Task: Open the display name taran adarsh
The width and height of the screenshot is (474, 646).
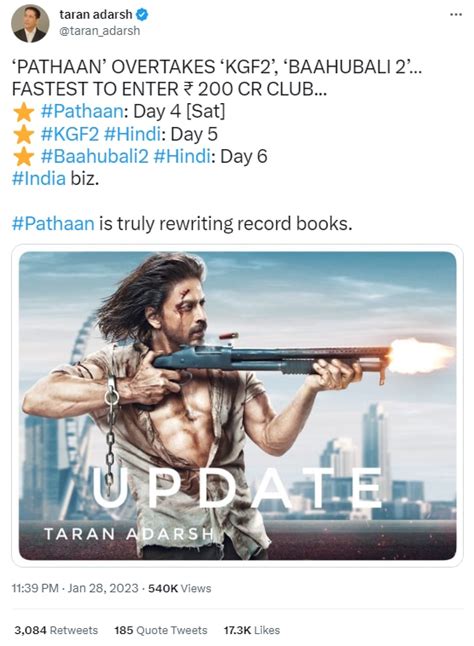Action: [x=96, y=14]
